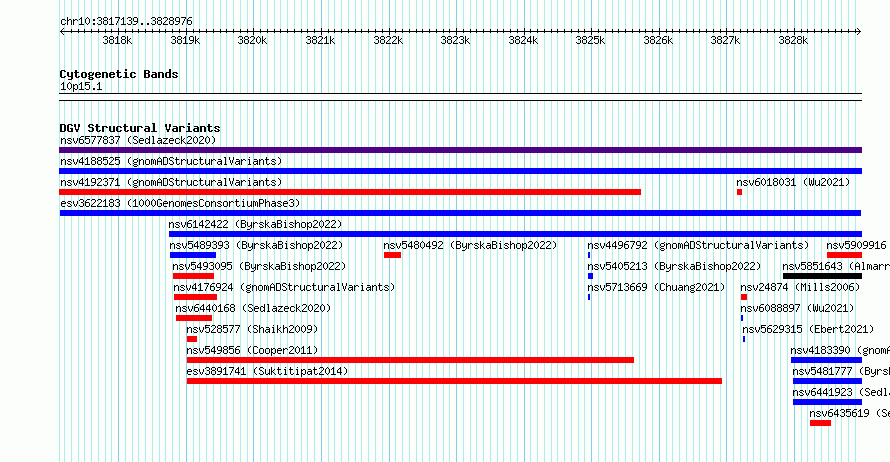This screenshot has height=462, width=890.
Task: Open esv3622183 (1000GenomesConsortiumPhase3) label
Action: (180, 203)
